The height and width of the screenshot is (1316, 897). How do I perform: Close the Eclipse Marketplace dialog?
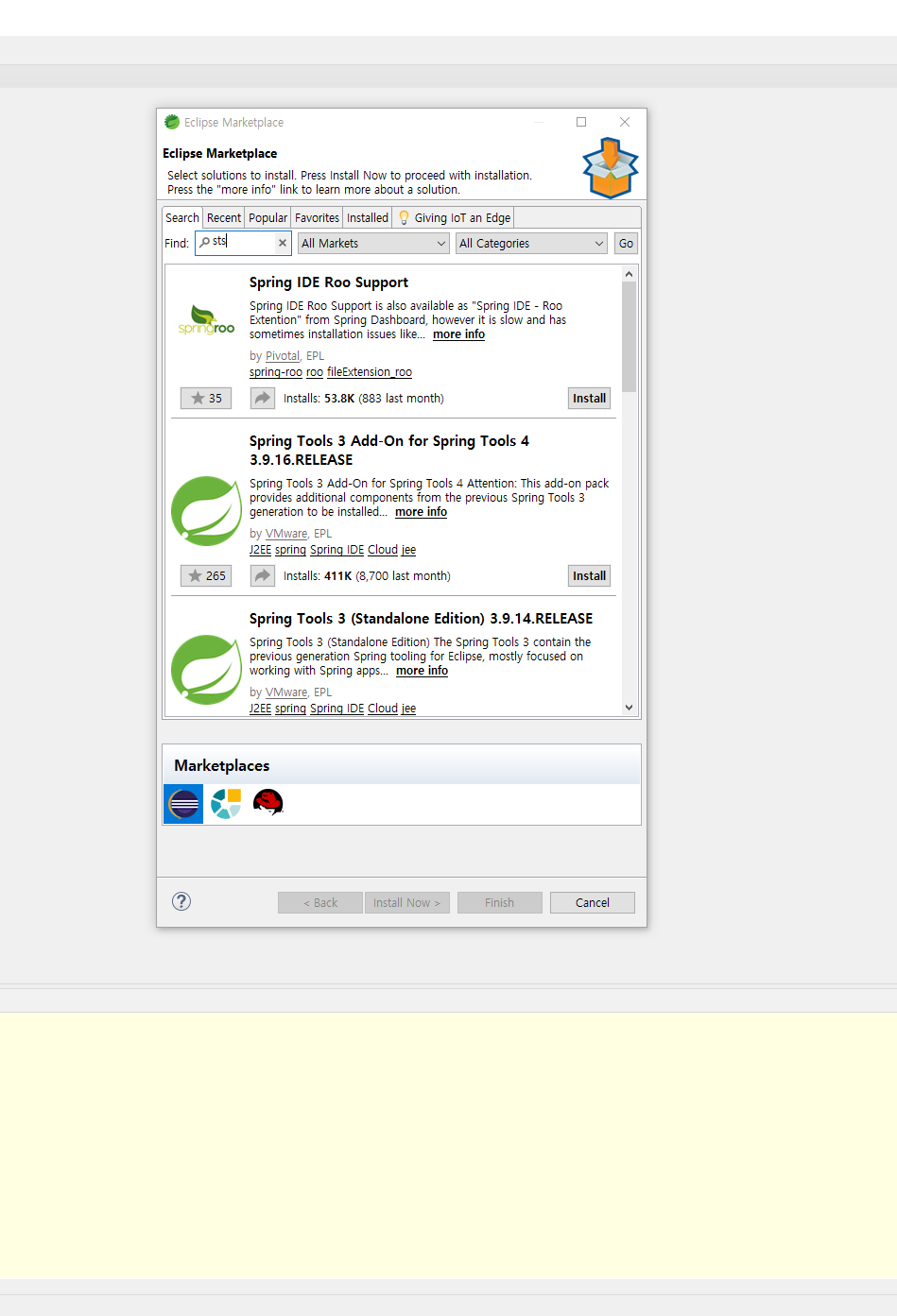pos(625,122)
